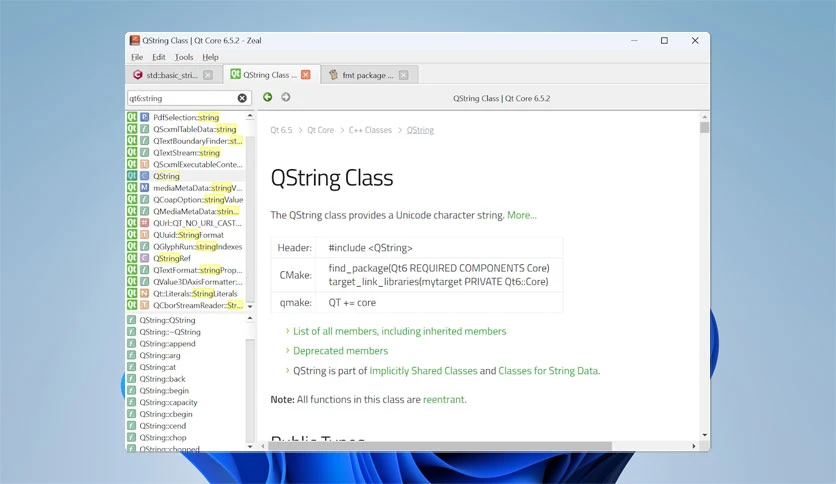Click the qt6:string search input field
Screen dimensions: 836x484
tap(182, 98)
